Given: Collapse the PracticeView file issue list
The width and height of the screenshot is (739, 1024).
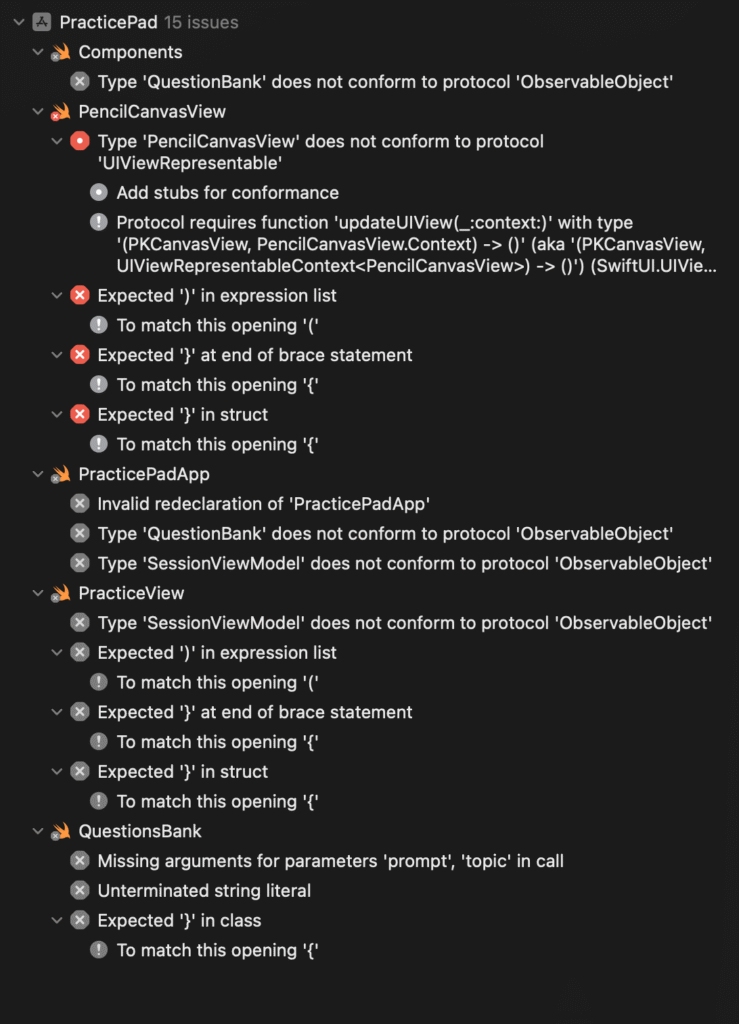Looking at the screenshot, I should 38,593.
